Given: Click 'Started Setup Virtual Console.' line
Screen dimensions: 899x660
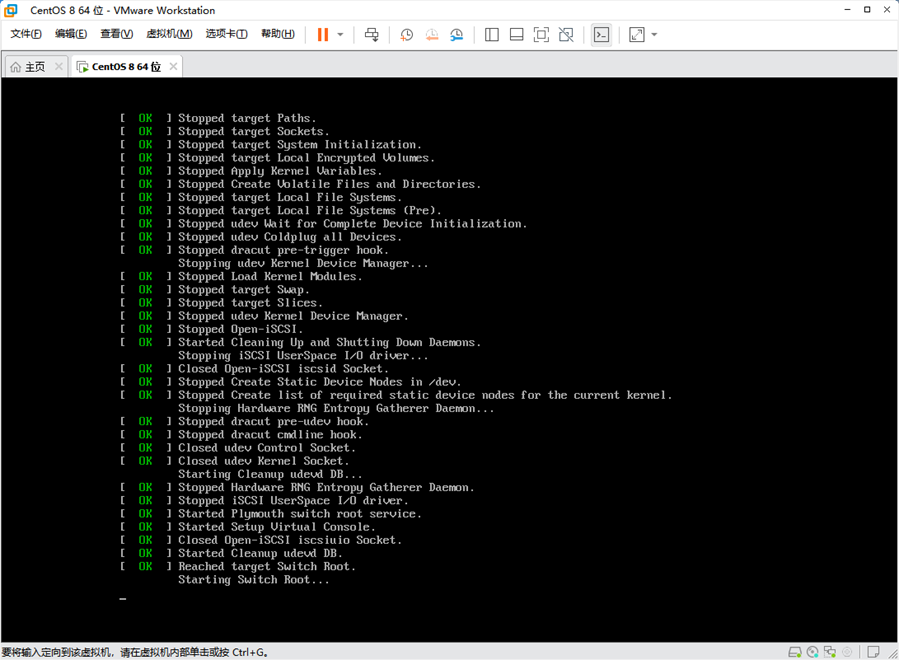Looking at the screenshot, I should (x=248, y=527).
